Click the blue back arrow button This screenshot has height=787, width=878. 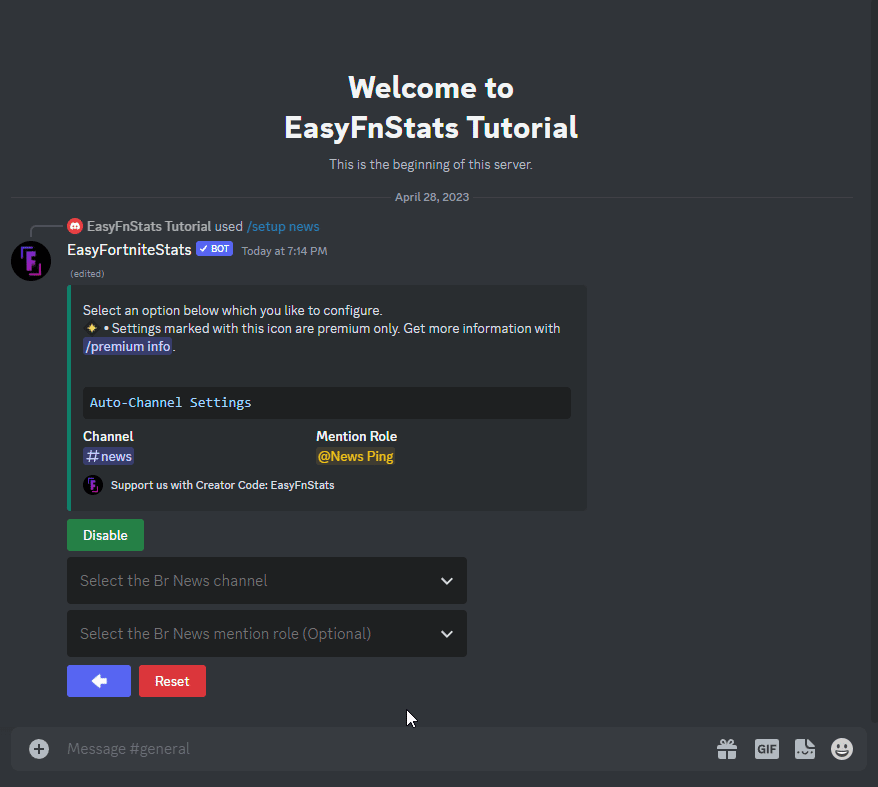coord(99,681)
